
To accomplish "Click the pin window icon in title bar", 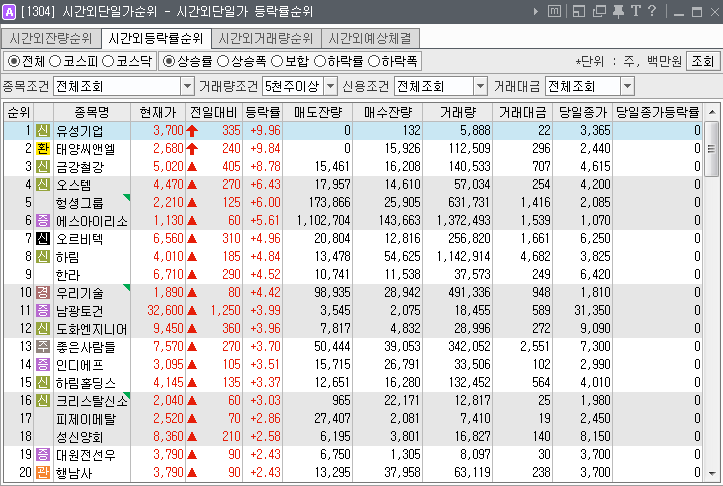I will pos(618,11).
